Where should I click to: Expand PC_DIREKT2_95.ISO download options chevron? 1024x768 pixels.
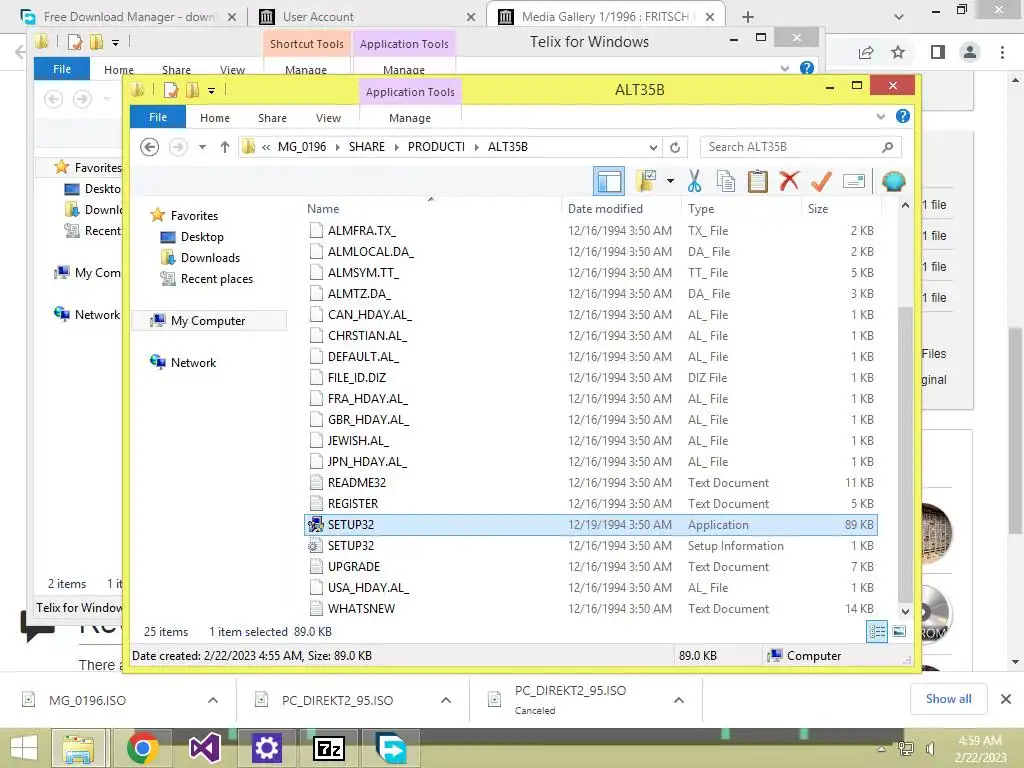click(x=446, y=700)
